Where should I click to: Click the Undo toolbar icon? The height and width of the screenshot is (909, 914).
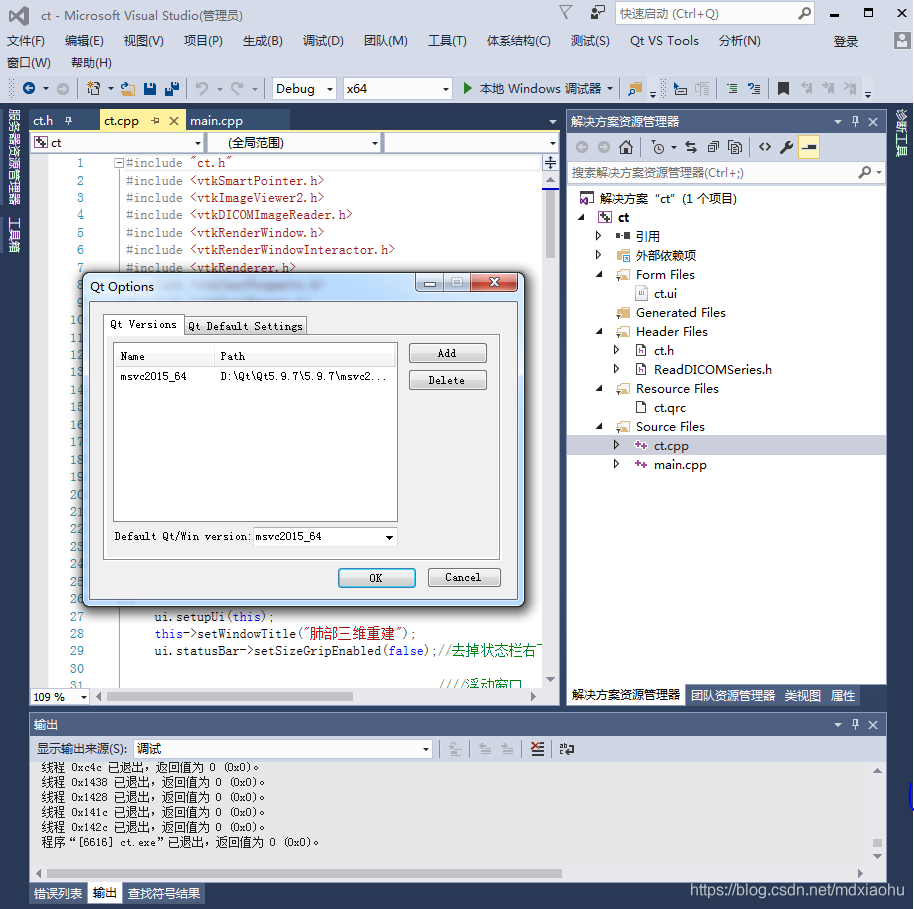pos(202,89)
